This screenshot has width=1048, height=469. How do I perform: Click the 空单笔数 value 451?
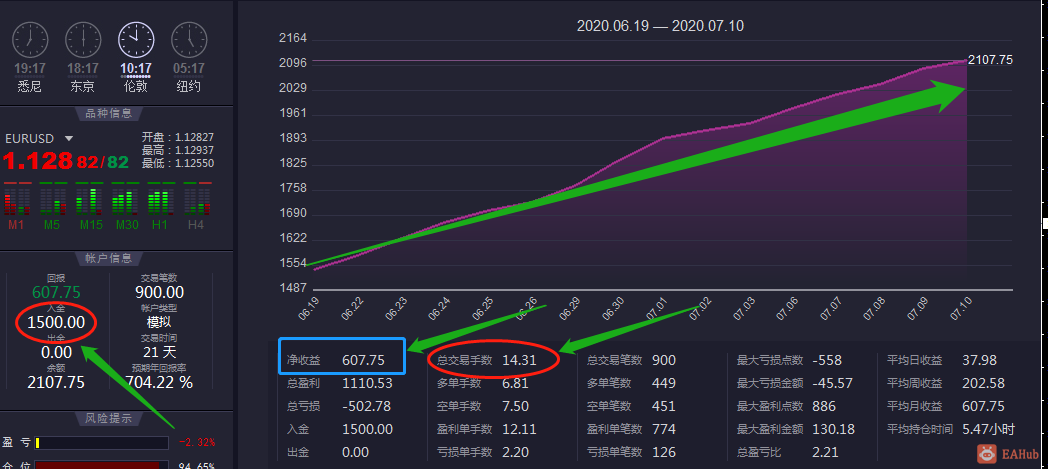664,406
